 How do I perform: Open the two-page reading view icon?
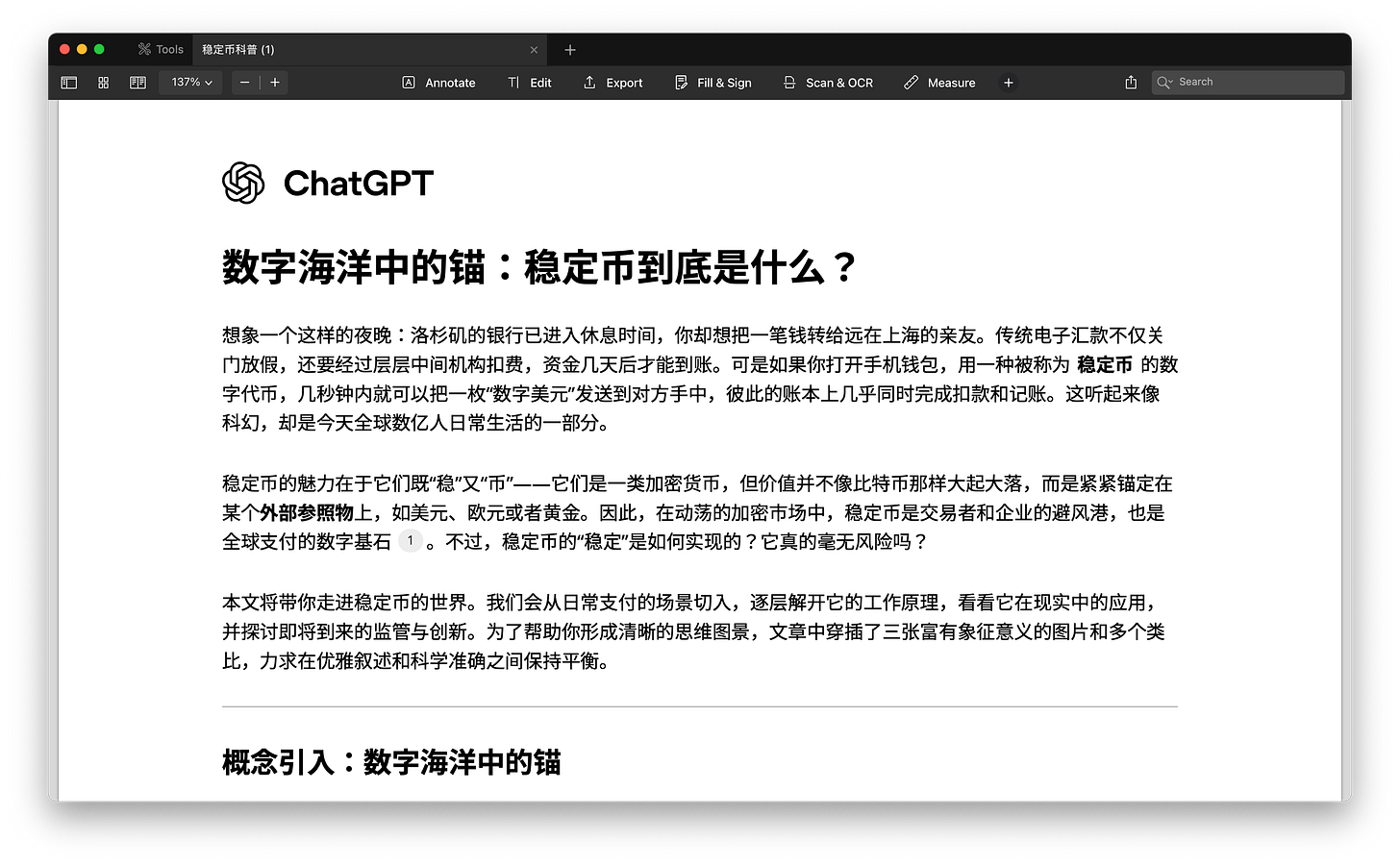137,83
